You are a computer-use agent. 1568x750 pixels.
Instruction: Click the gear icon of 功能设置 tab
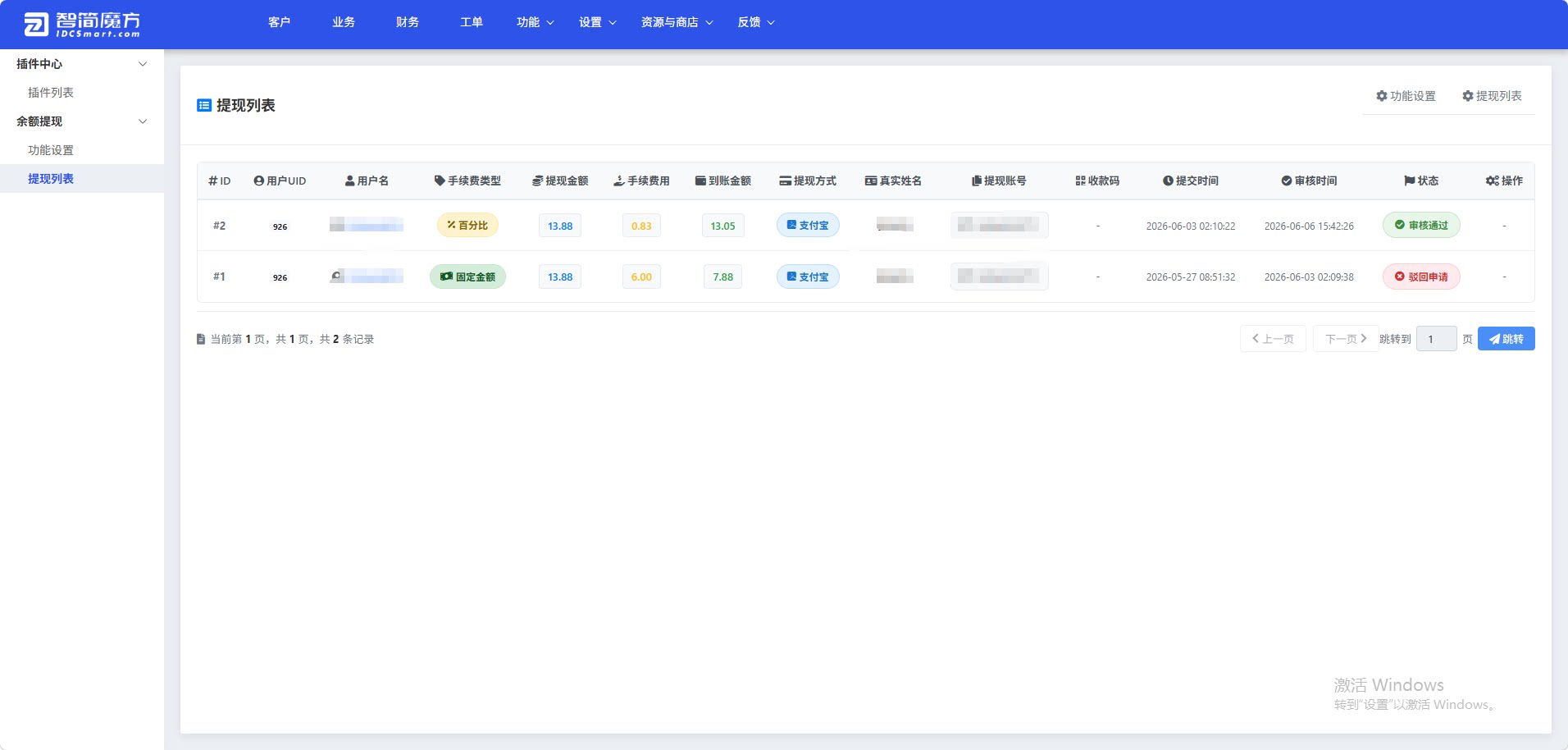(1382, 96)
